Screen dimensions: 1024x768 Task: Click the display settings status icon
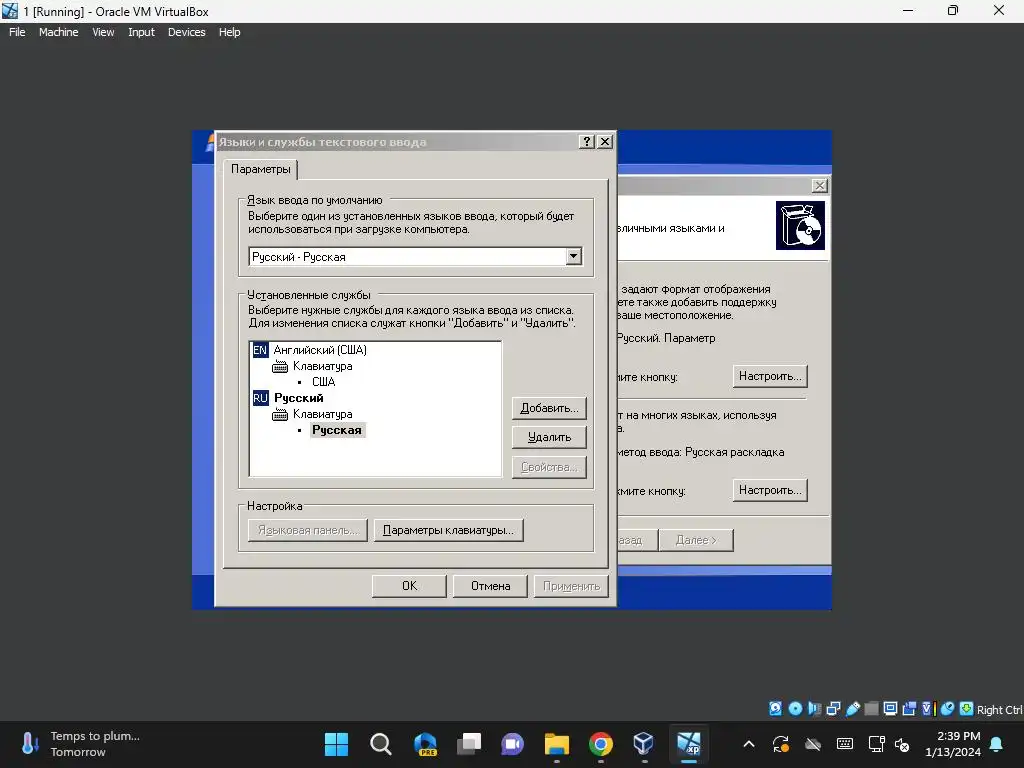click(890, 709)
